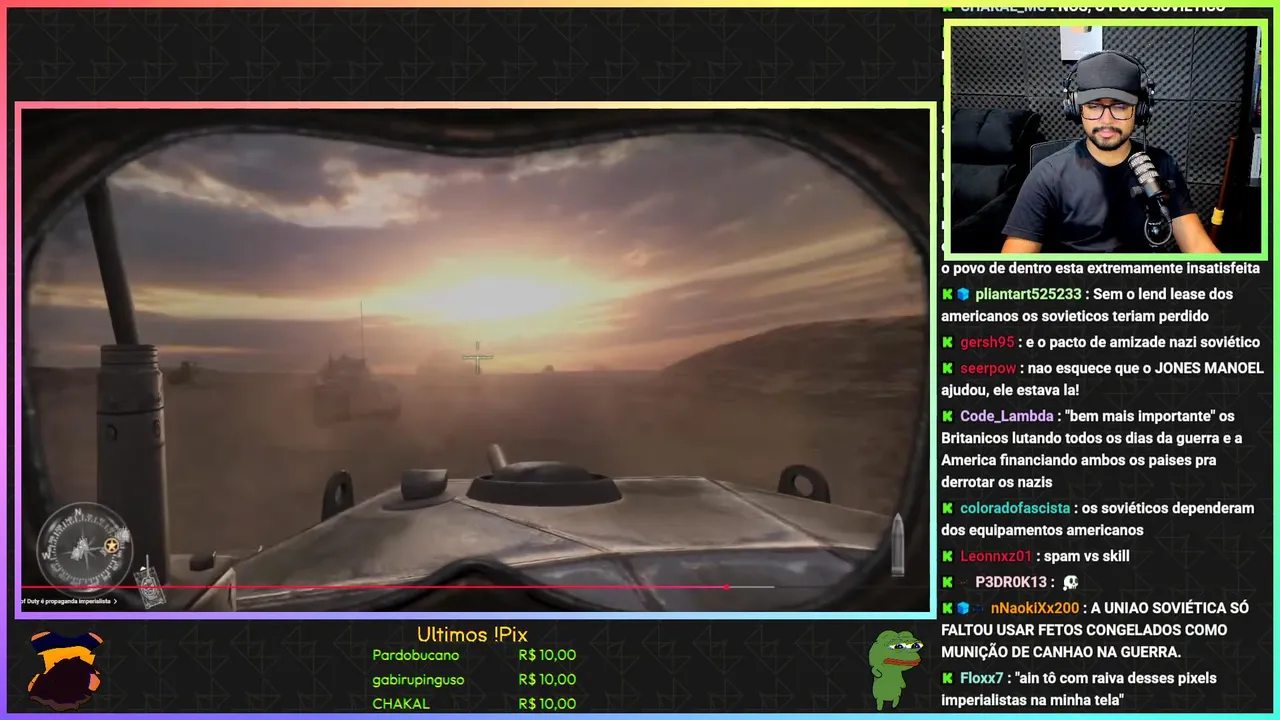Click the text 'extremamente insatisfeita'
1280x720 pixels.
pyautogui.click(x=1174, y=268)
